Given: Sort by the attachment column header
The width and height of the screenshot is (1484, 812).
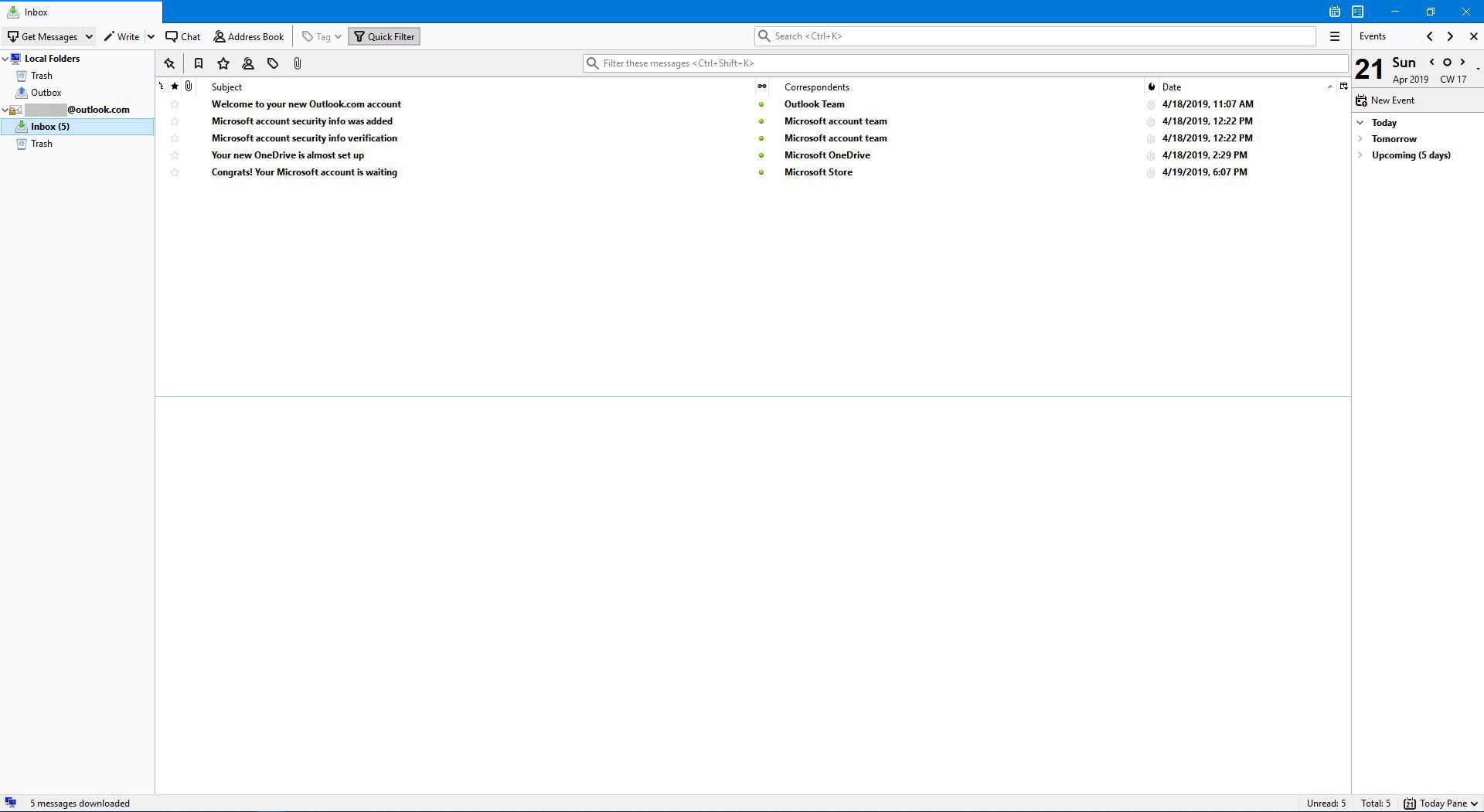Looking at the screenshot, I should [189, 87].
